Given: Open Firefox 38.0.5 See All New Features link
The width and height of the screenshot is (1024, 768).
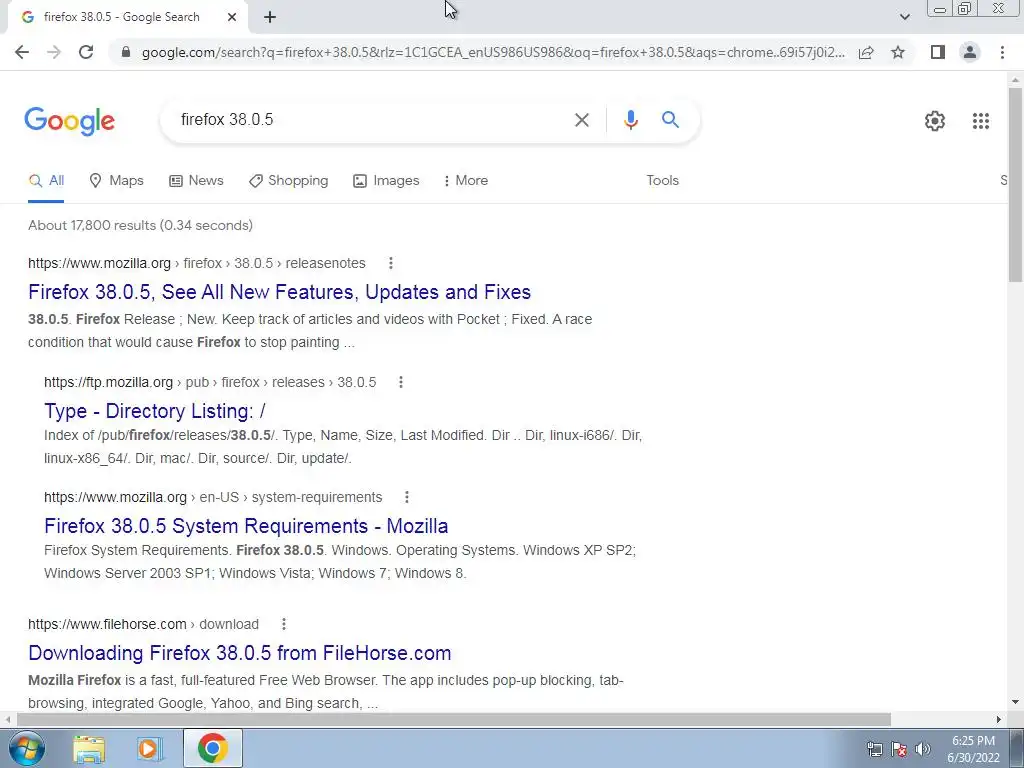Looking at the screenshot, I should (280, 292).
